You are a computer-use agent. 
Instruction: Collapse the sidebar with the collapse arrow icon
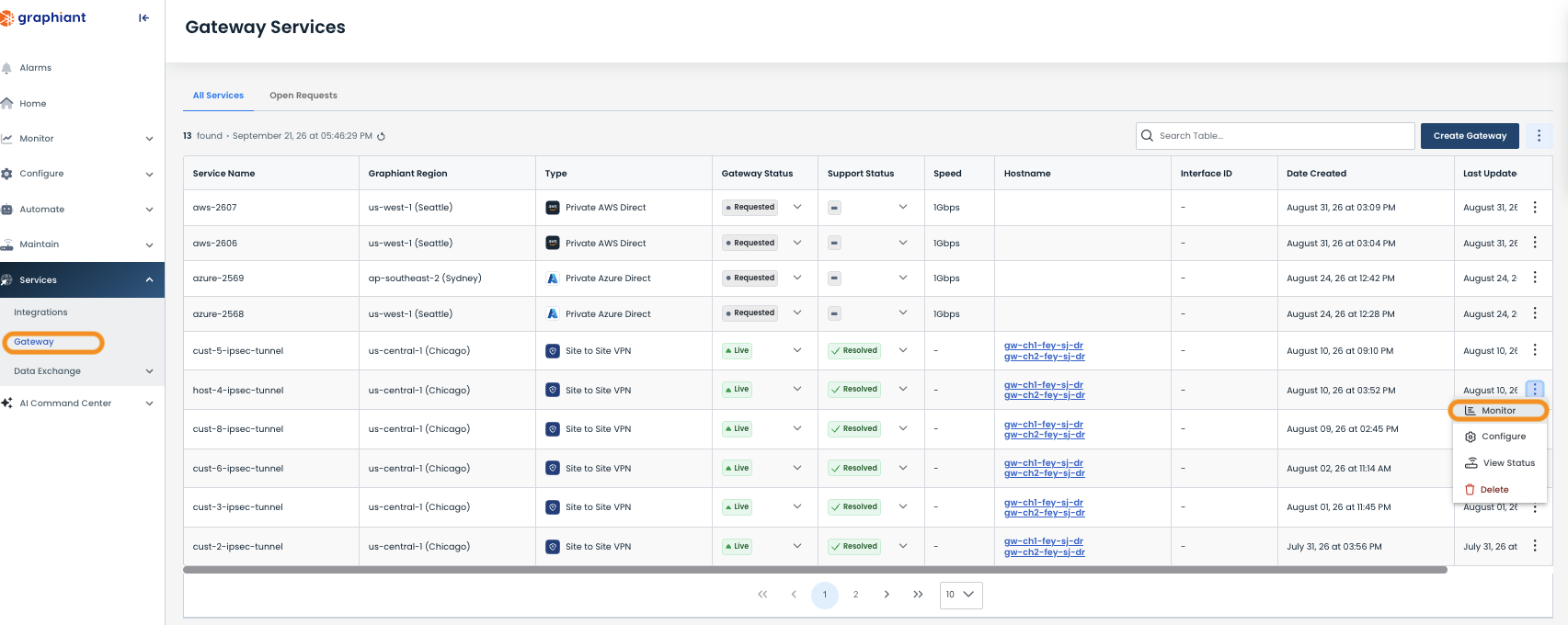pos(143,17)
